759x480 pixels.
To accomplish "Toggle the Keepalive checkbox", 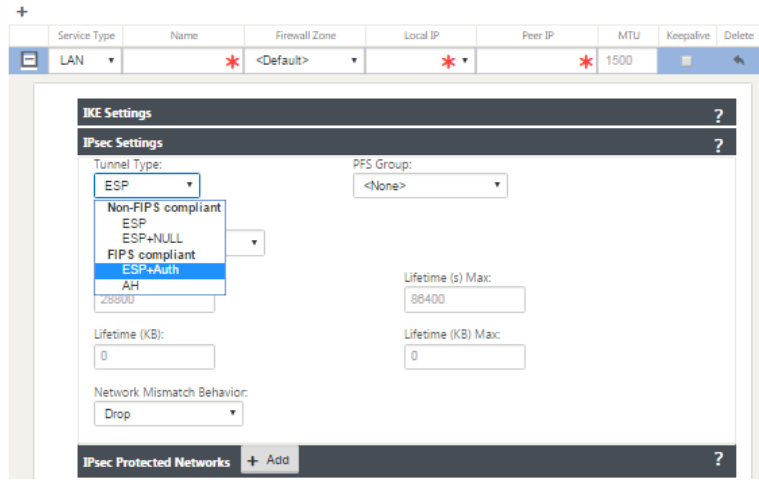I will (x=686, y=61).
